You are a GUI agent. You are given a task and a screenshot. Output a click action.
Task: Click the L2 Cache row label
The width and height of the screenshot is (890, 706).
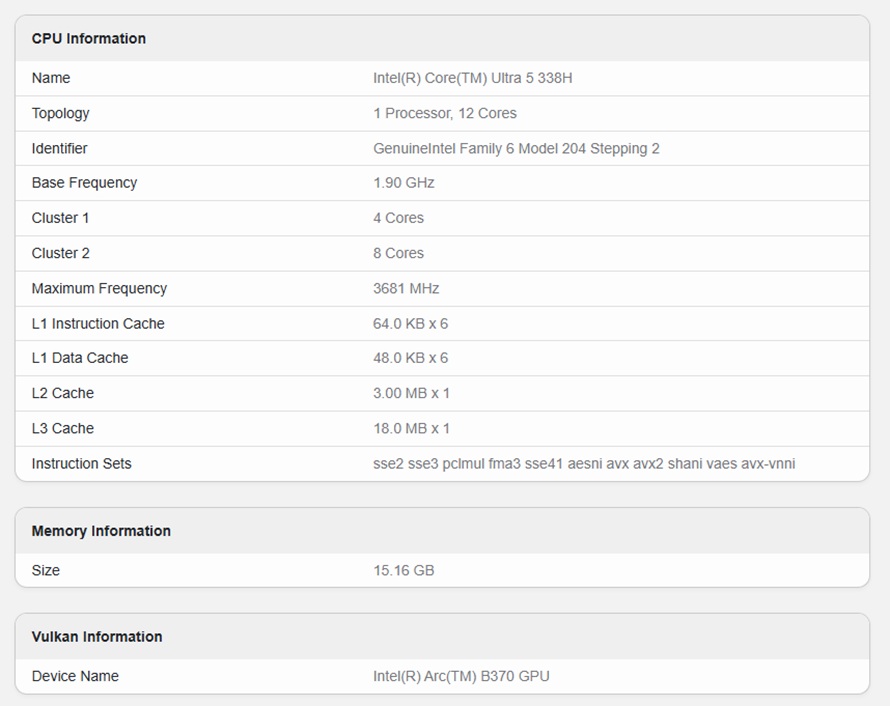pos(60,393)
